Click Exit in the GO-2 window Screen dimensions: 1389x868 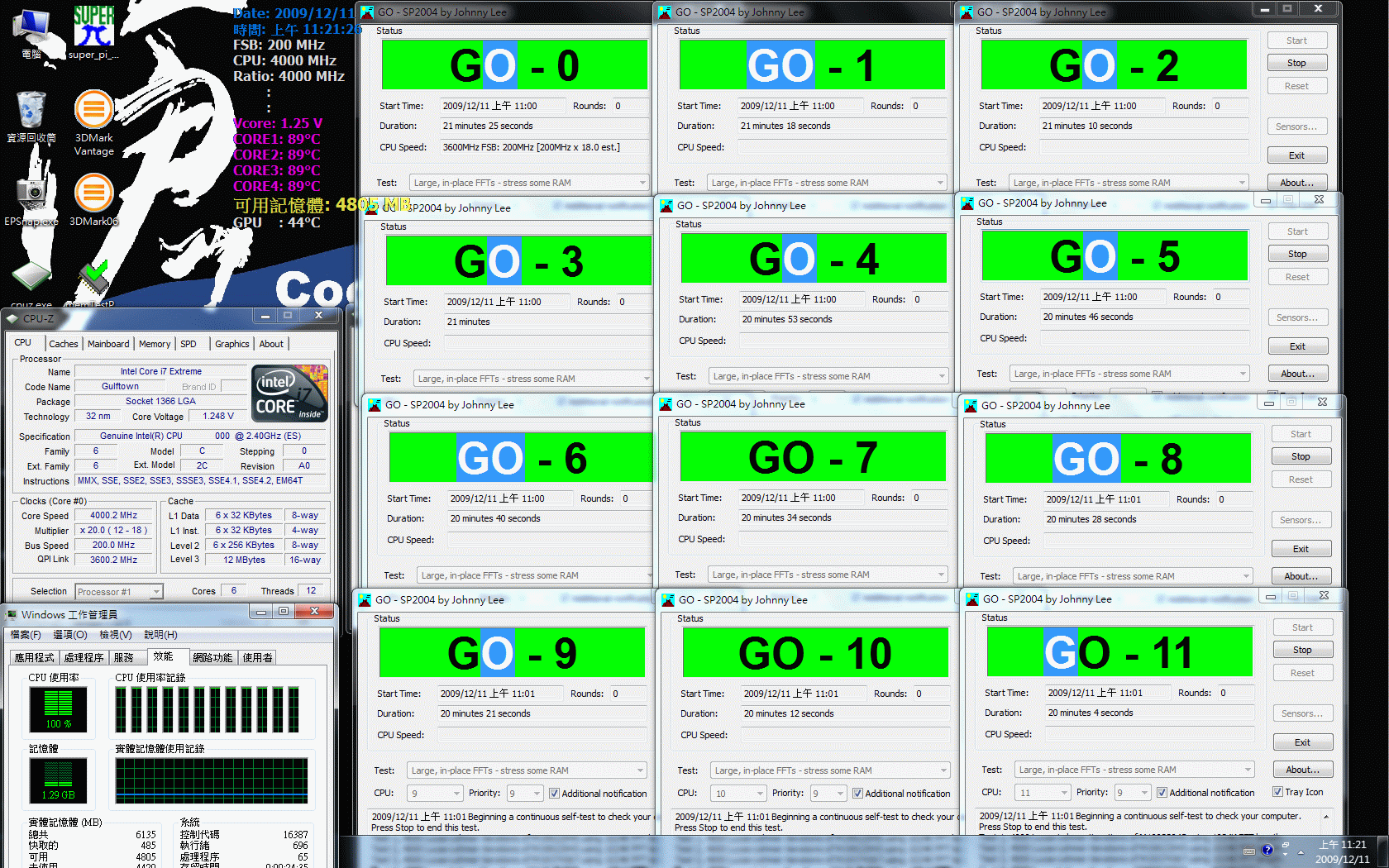(x=1296, y=155)
